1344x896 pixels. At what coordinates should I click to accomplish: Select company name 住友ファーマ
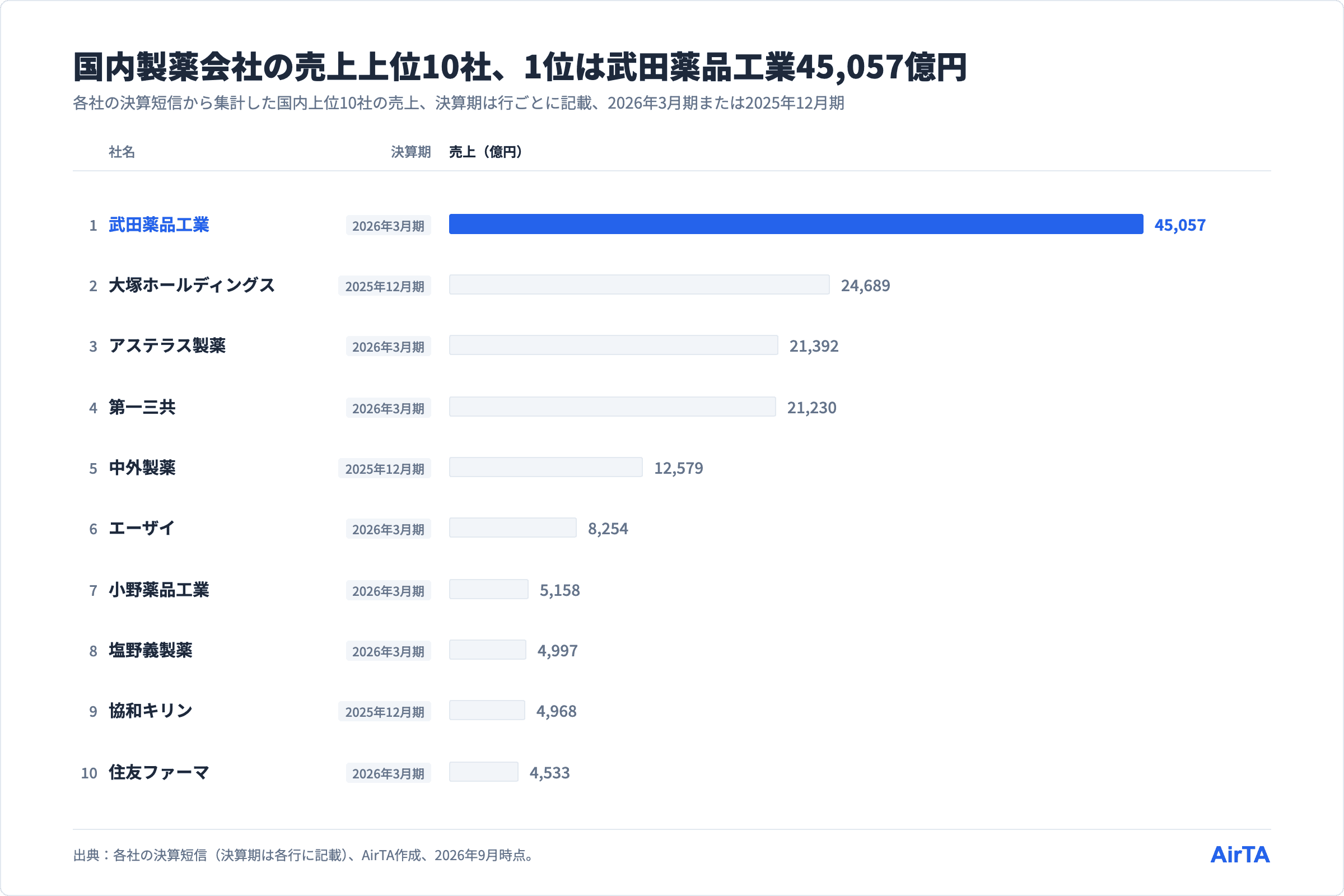(159, 772)
